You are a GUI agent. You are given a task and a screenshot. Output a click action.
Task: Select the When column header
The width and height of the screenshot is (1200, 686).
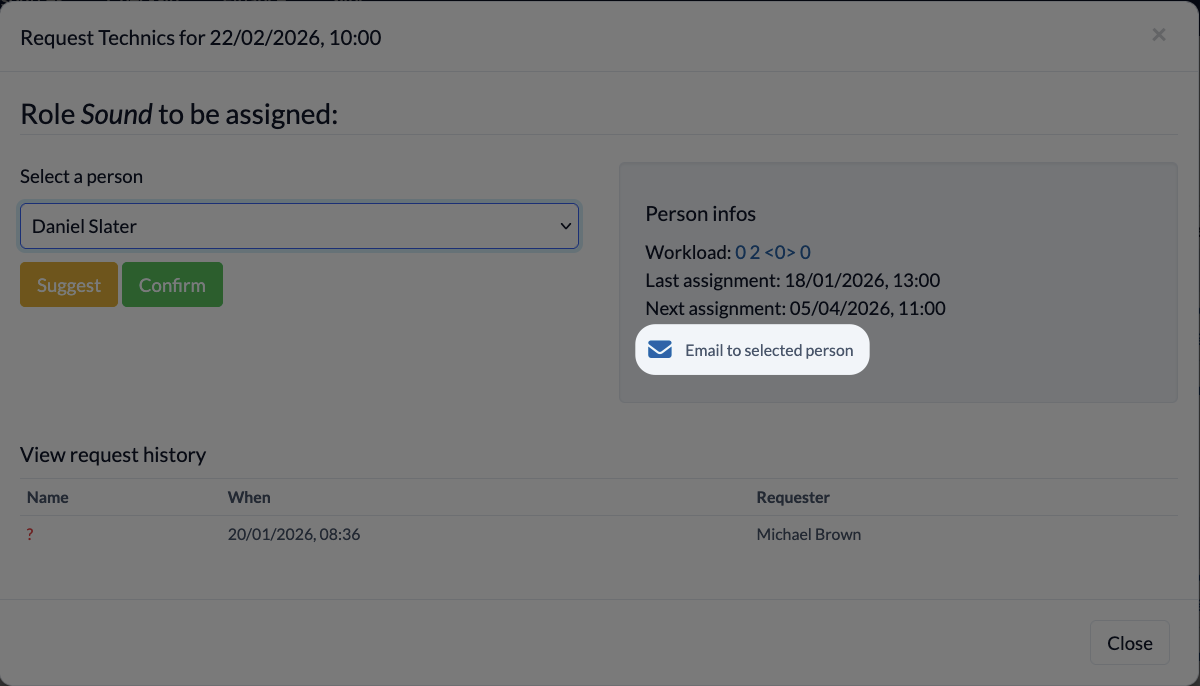(x=249, y=497)
